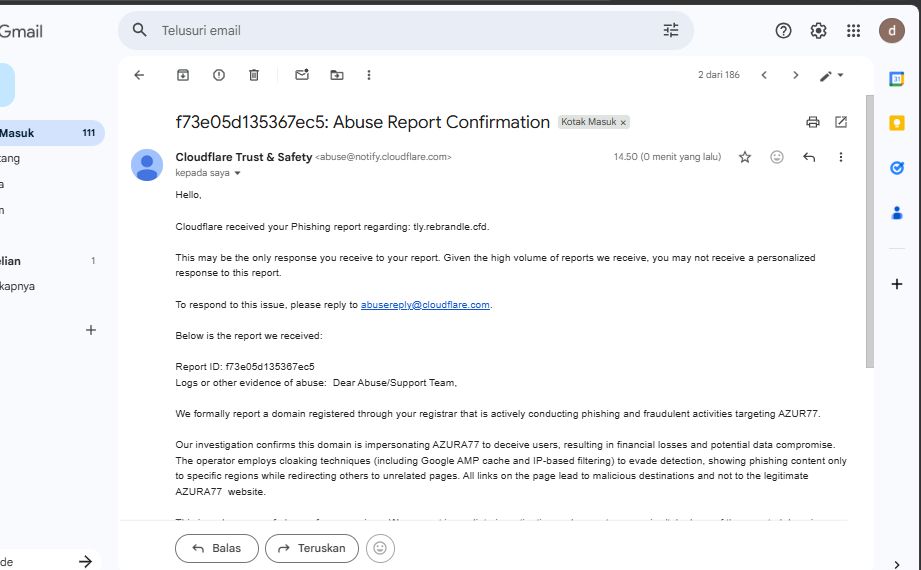This screenshot has height=570, width=921.
Task: Click the Teruskan forward button
Action: coord(312,548)
